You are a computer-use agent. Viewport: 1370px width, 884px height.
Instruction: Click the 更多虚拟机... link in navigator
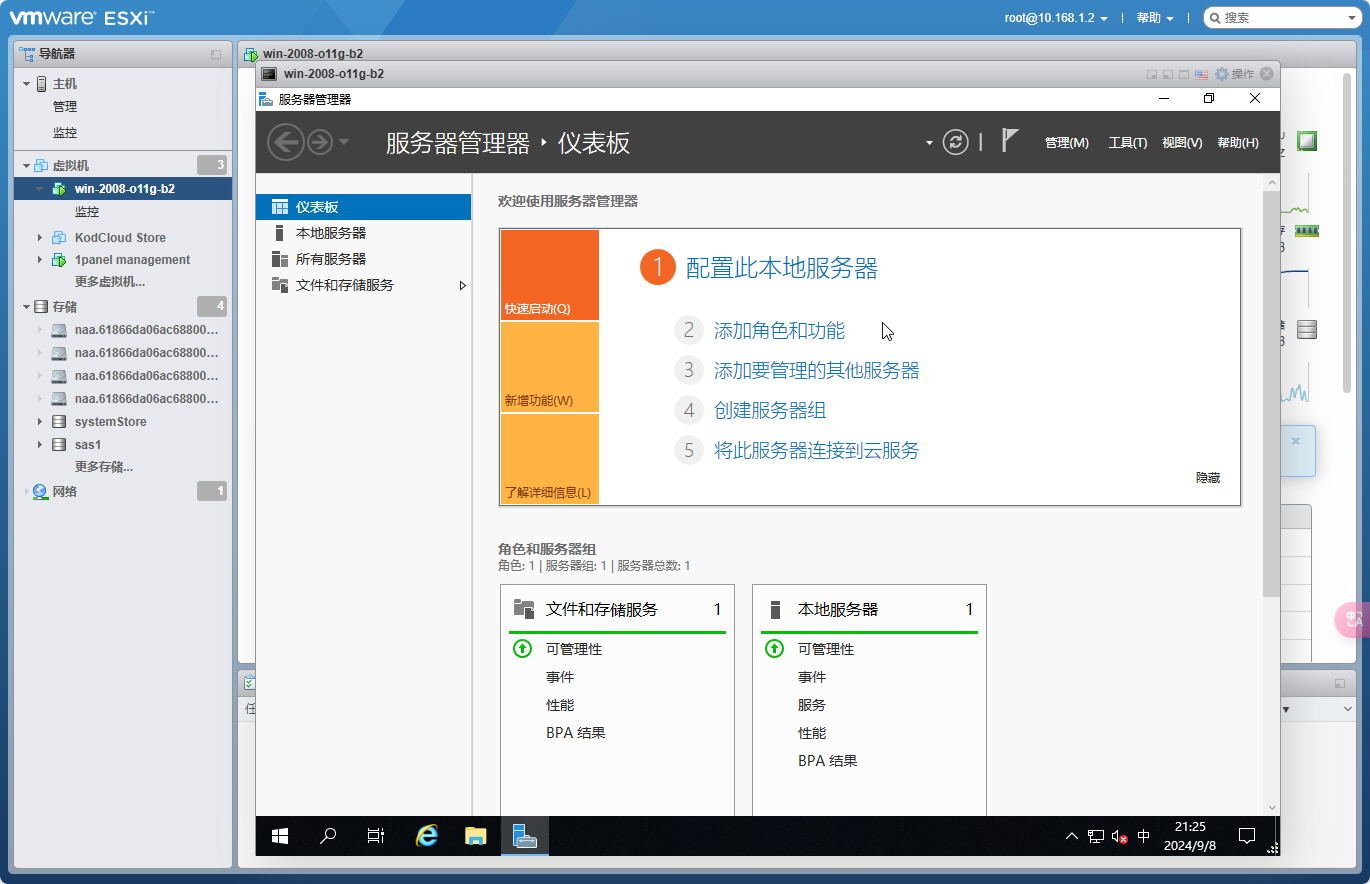pyautogui.click(x=110, y=282)
